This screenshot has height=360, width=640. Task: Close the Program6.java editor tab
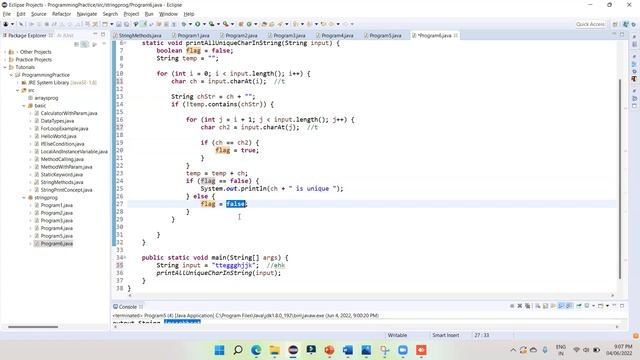pos(456,36)
